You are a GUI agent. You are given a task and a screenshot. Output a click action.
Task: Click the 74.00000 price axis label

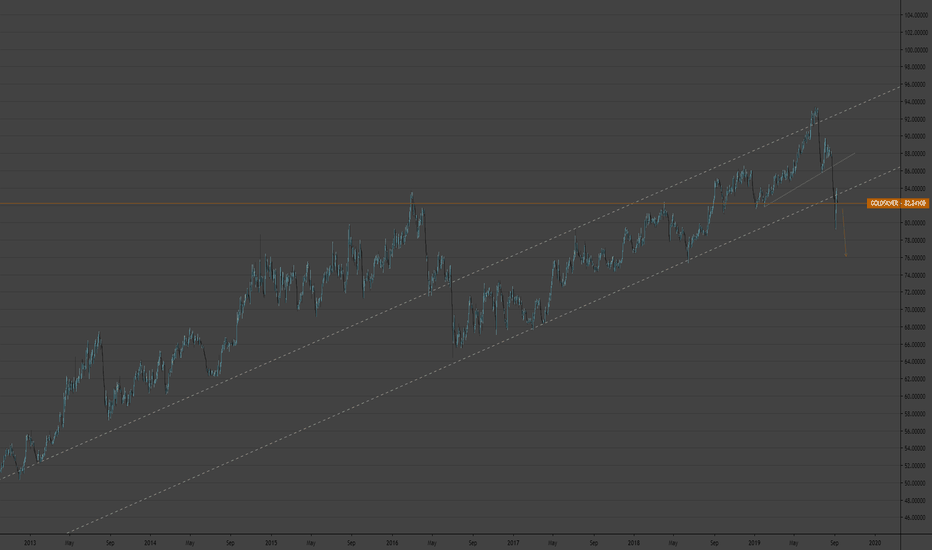tap(916, 275)
